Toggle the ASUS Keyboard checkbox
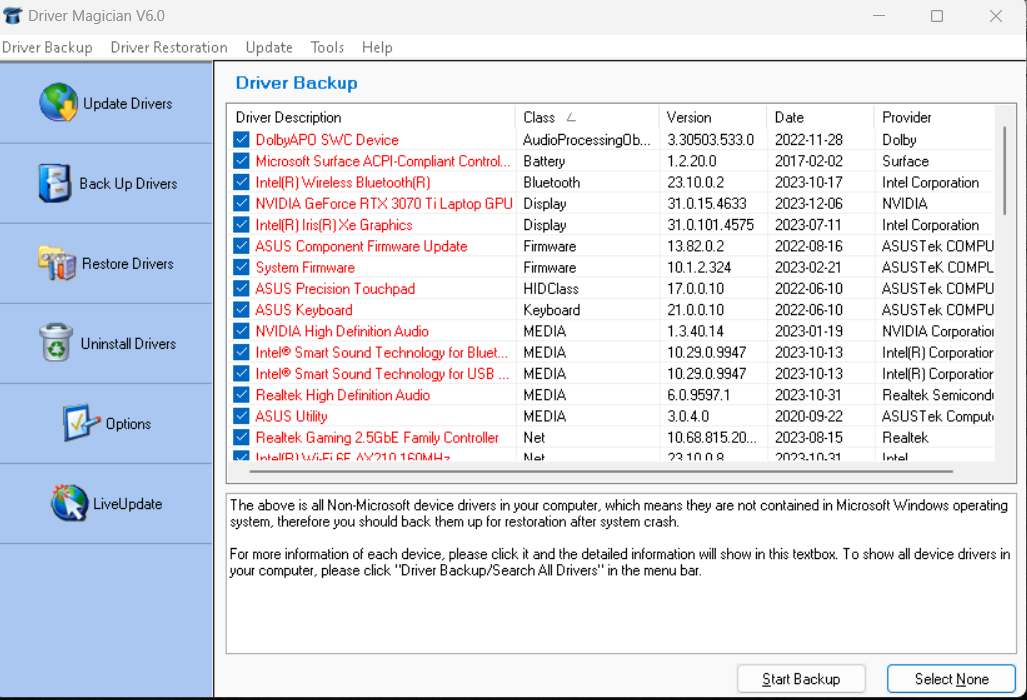Screen dimensions: 1027x700 pos(242,310)
